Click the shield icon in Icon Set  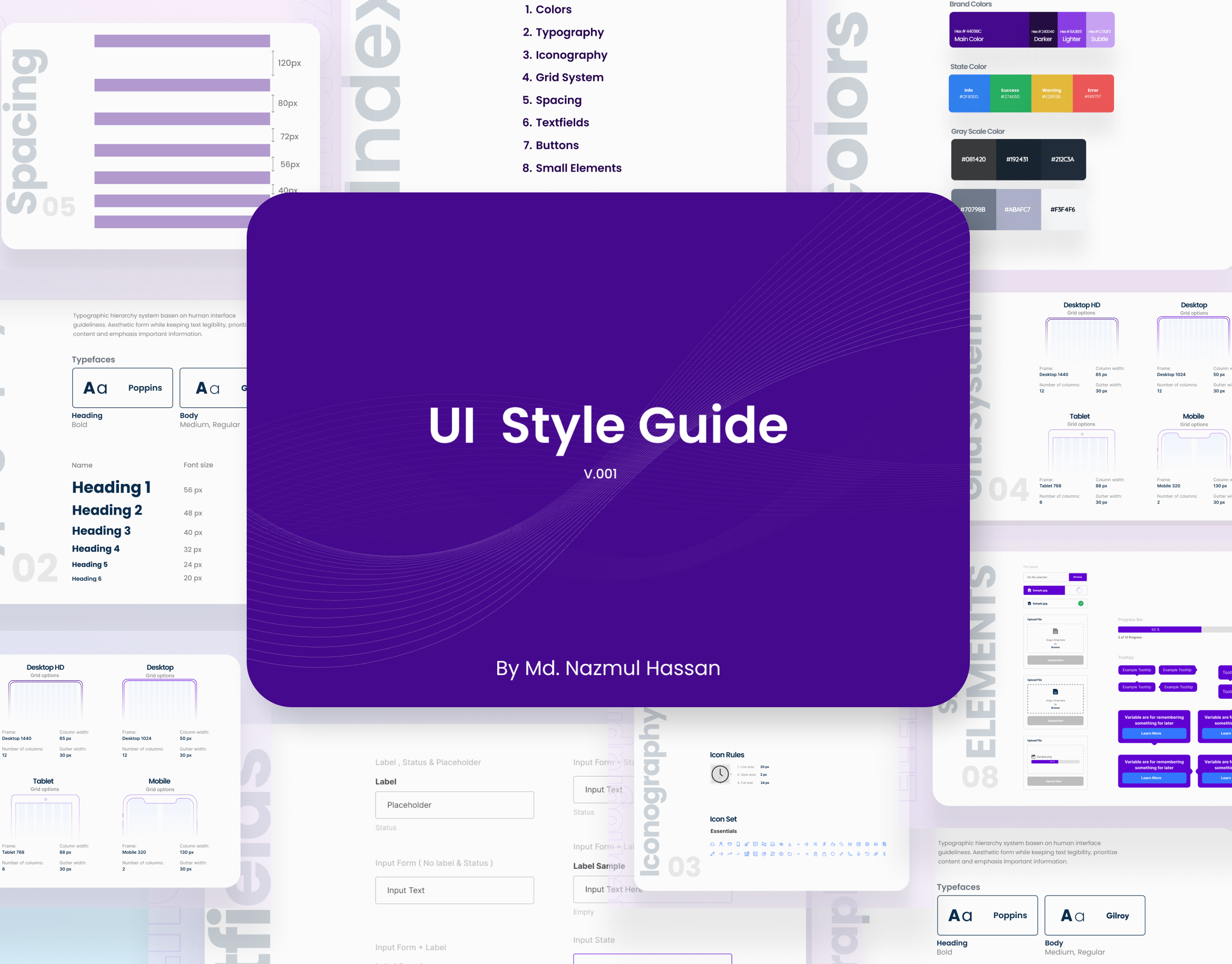[833, 854]
